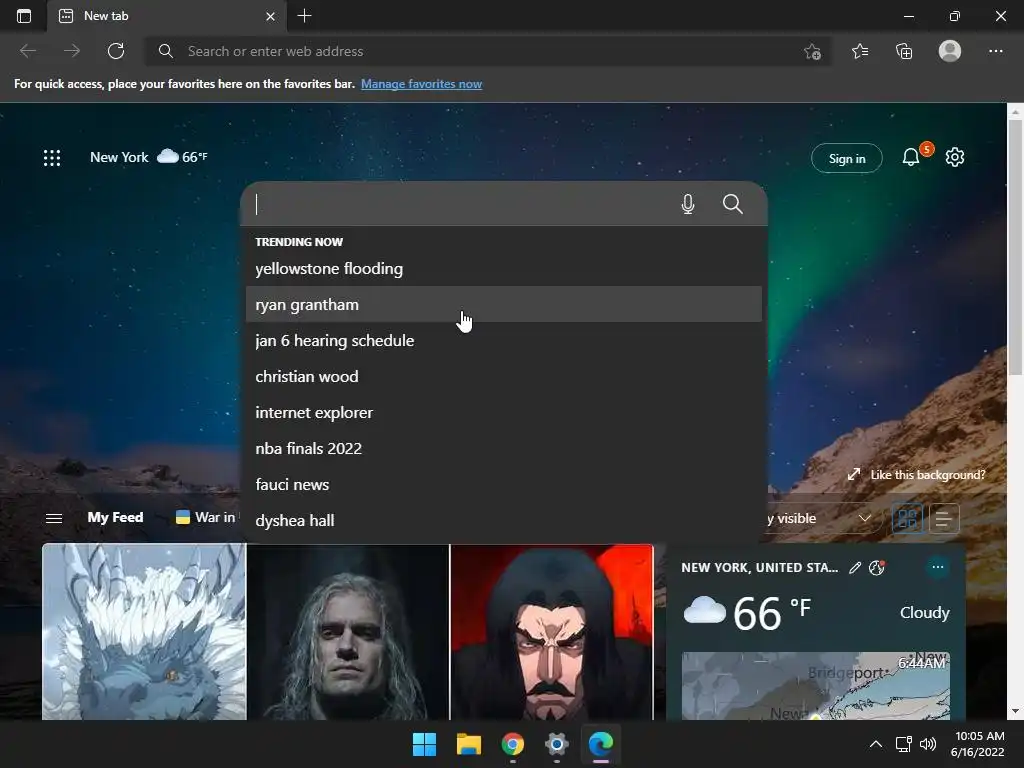Open Google Chrome from taskbar
The image size is (1024, 768).
513,744
